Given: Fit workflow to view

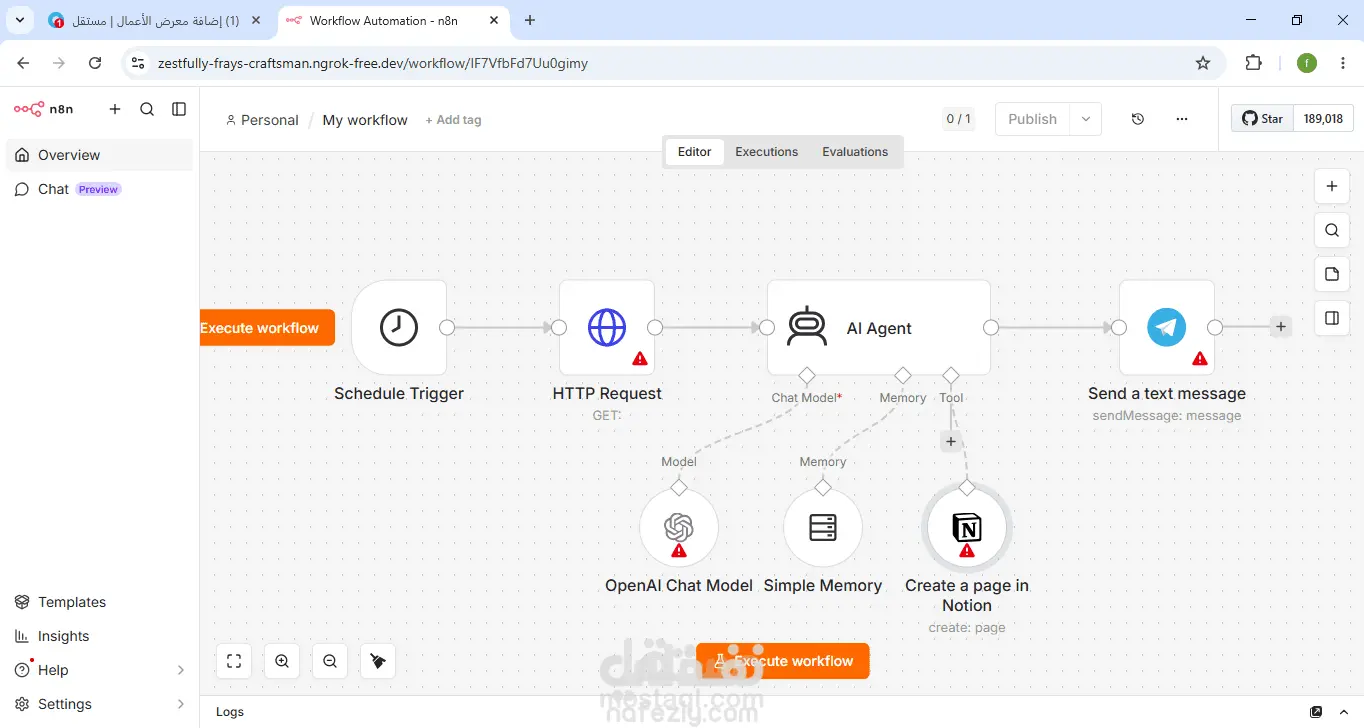Looking at the screenshot, I should click(234, 661).
